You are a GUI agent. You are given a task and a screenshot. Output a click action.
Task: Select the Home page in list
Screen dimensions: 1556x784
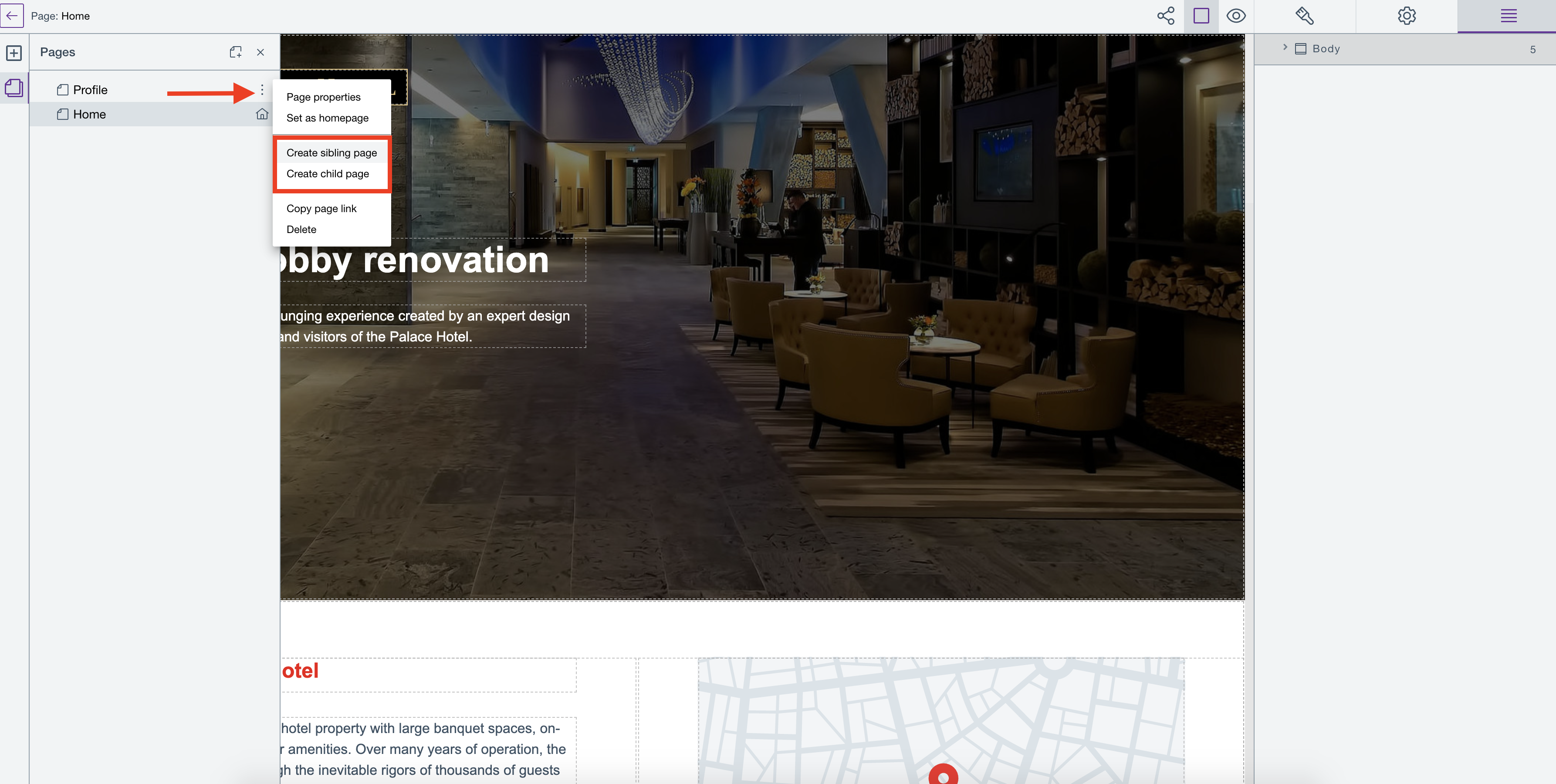[89, 114]
